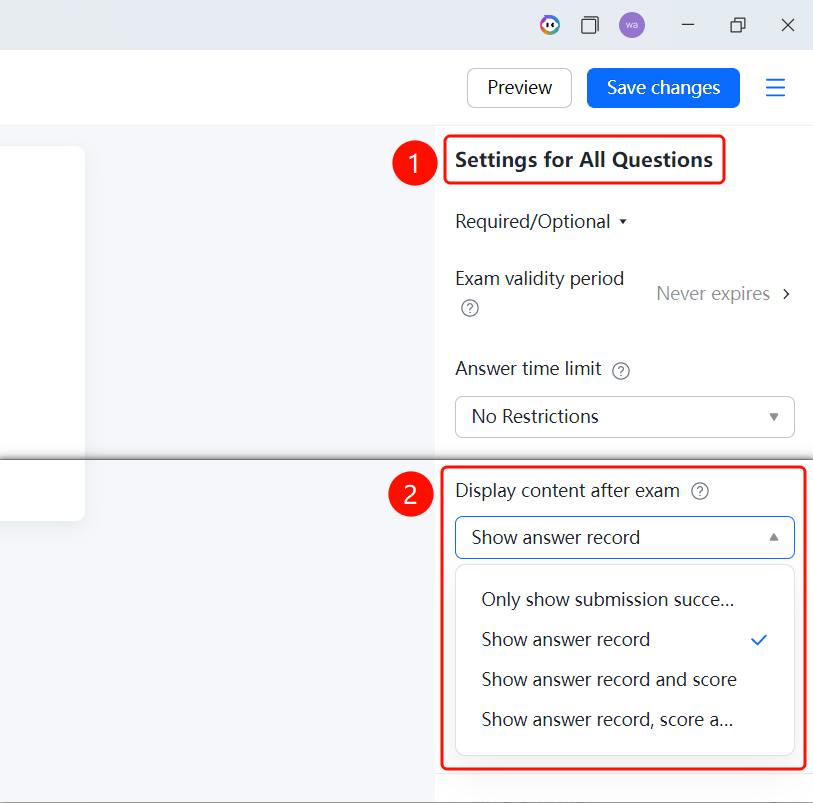Save changes to the exam
Screen dimensions: 813x803
(x=663, y=88)
